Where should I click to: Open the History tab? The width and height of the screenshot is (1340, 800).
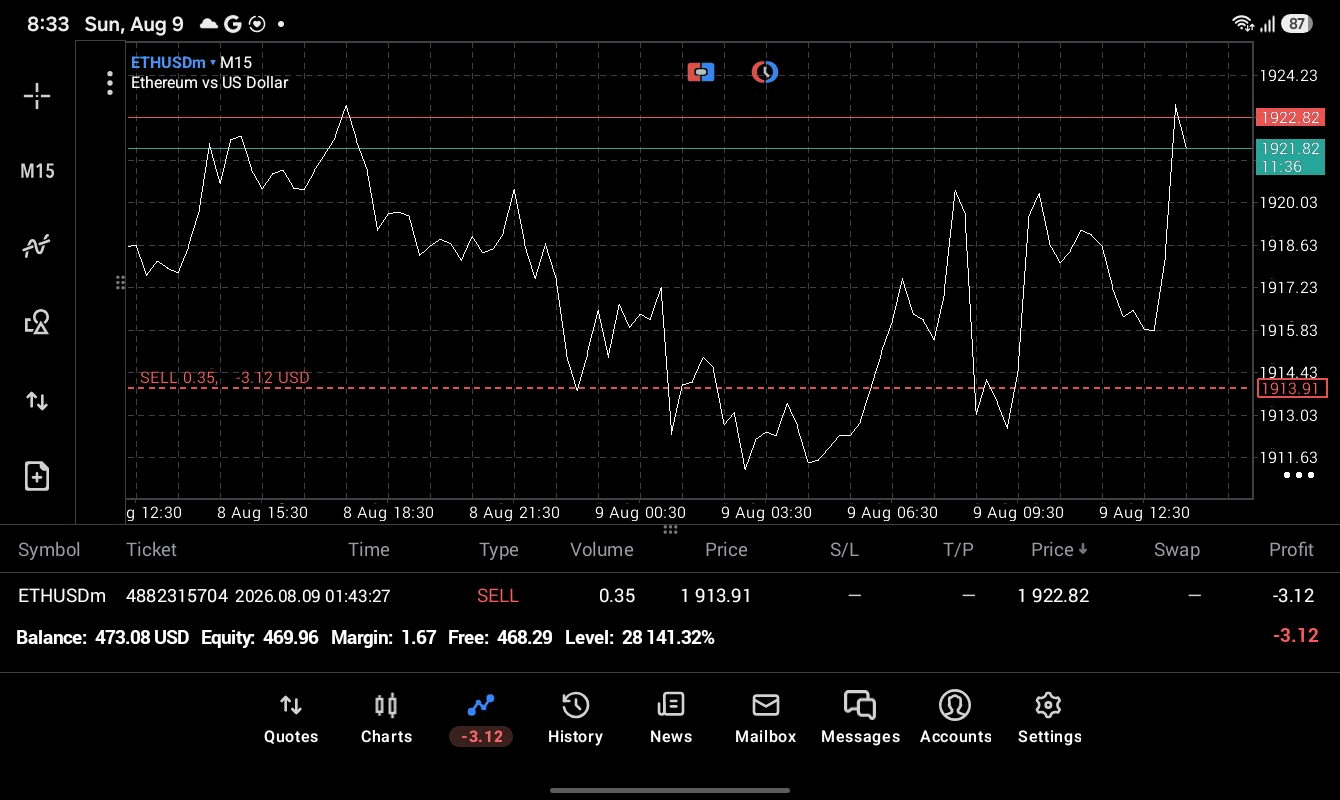pyautogui.click(x=575, y=719)
